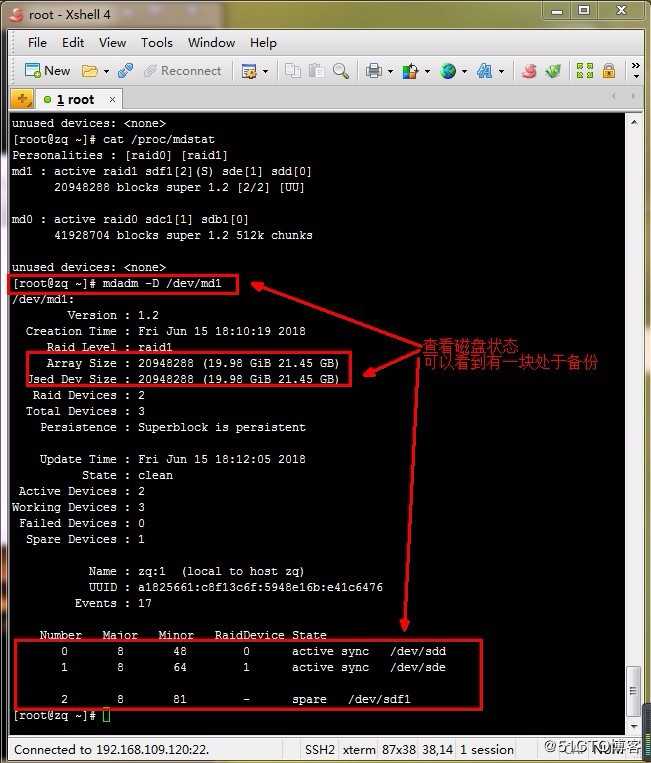Click 'Failed Devices : 0' line
This screenshot has height=763, width=651.
[x=82, y=523]
